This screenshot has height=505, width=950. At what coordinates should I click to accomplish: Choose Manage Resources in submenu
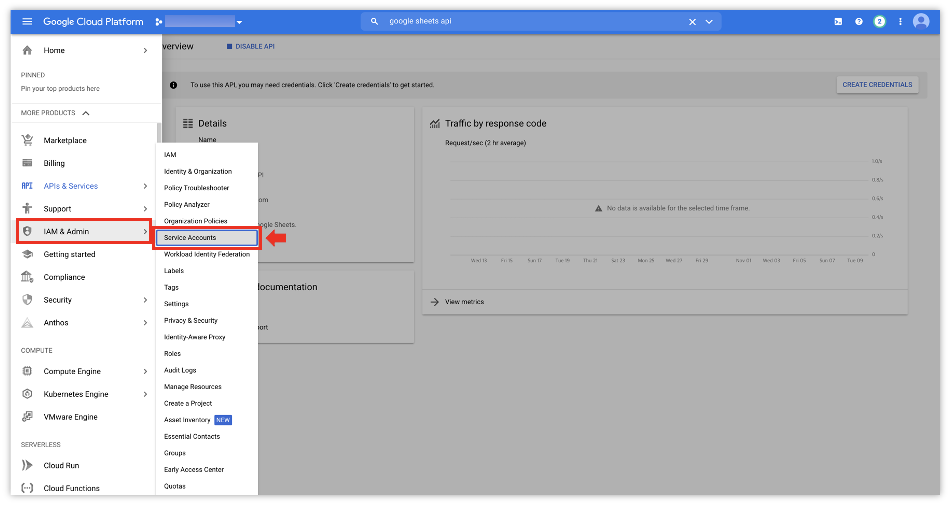coord(193,386)
